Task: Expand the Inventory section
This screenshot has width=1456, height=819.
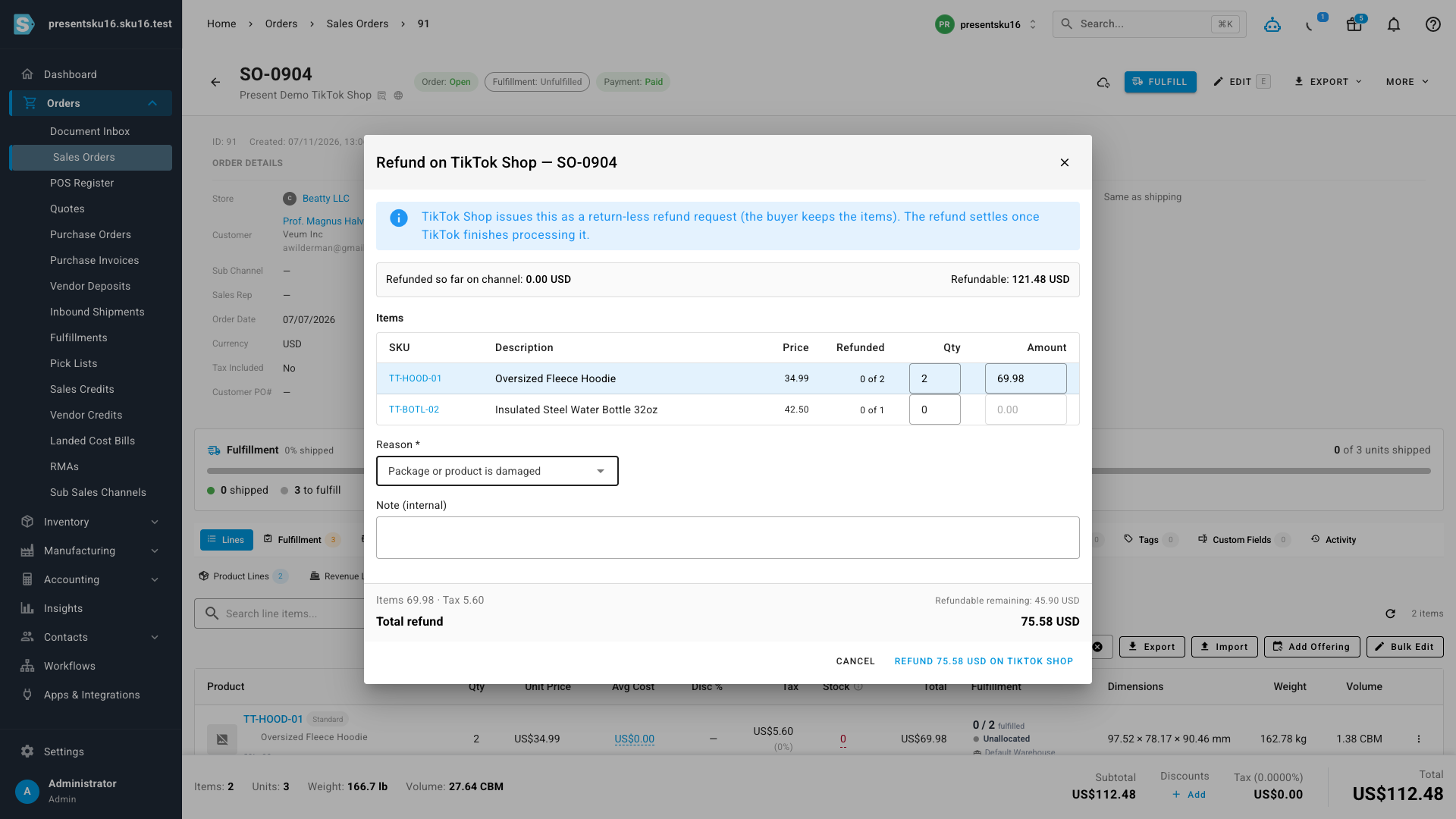Action: [x=91, y=522]
